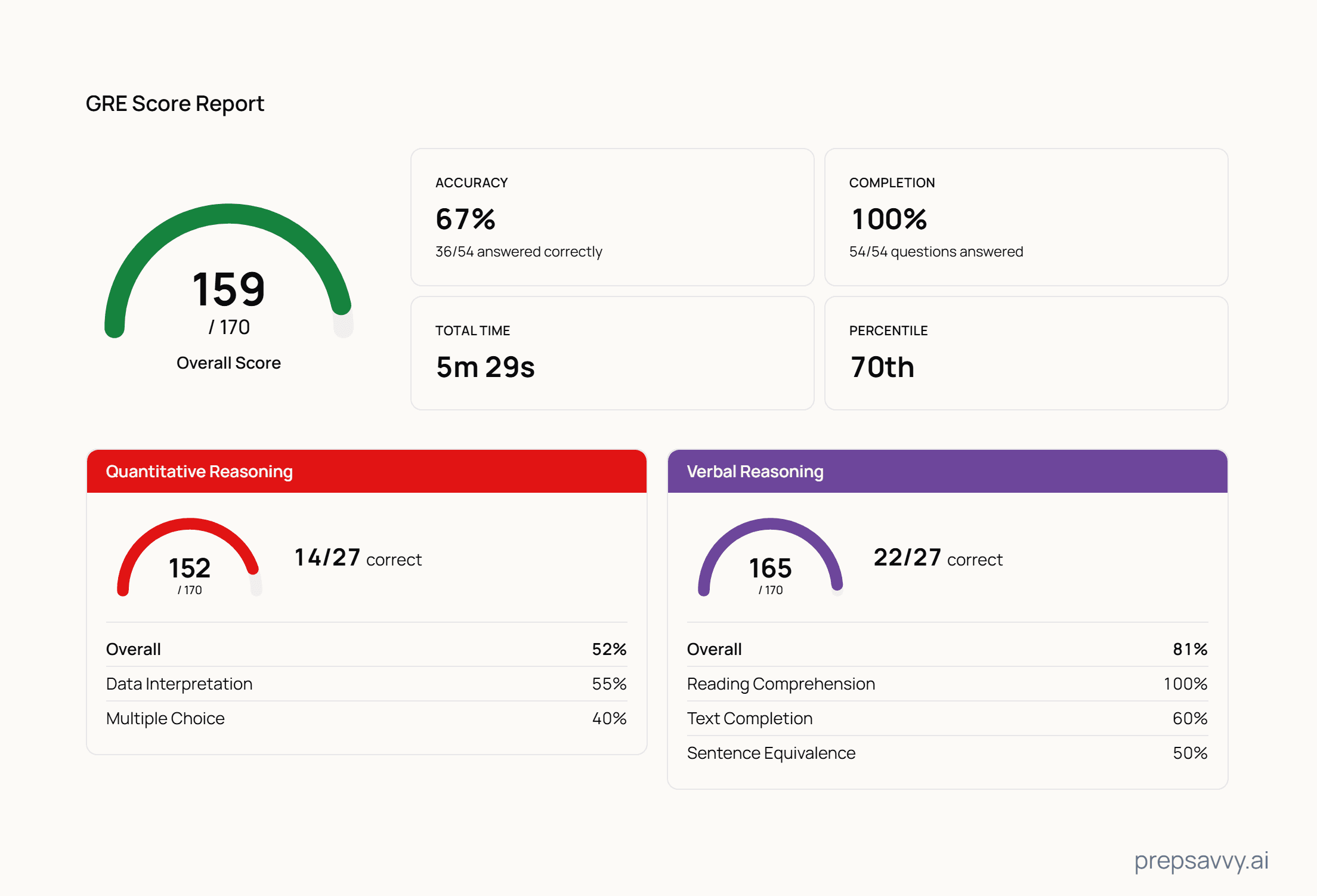Select the Reading Comprehension row

point(948,684)
